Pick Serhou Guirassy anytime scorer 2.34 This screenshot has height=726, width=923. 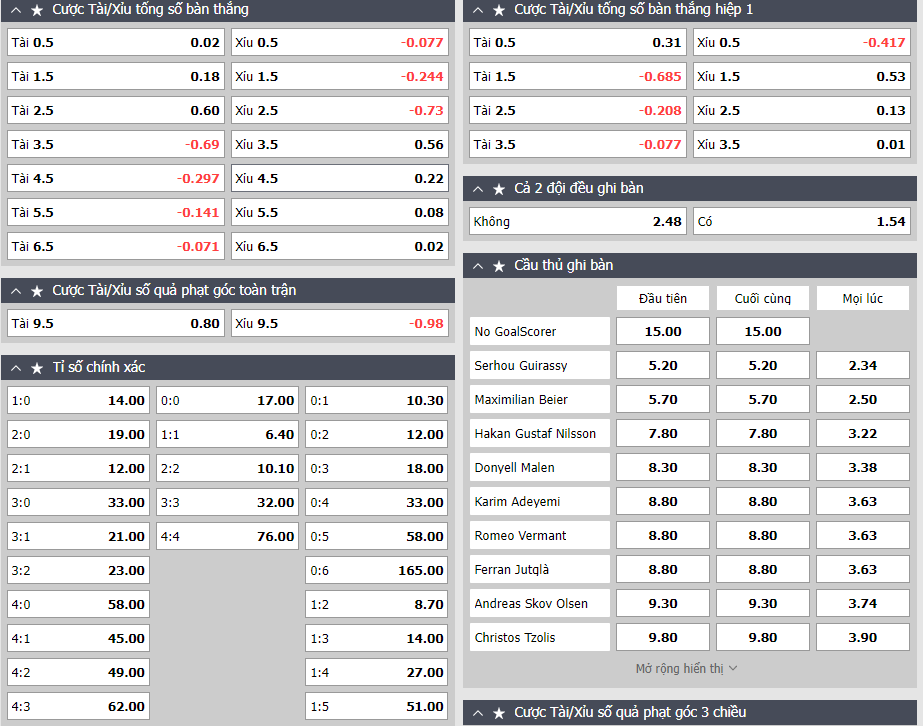point(862,366)
